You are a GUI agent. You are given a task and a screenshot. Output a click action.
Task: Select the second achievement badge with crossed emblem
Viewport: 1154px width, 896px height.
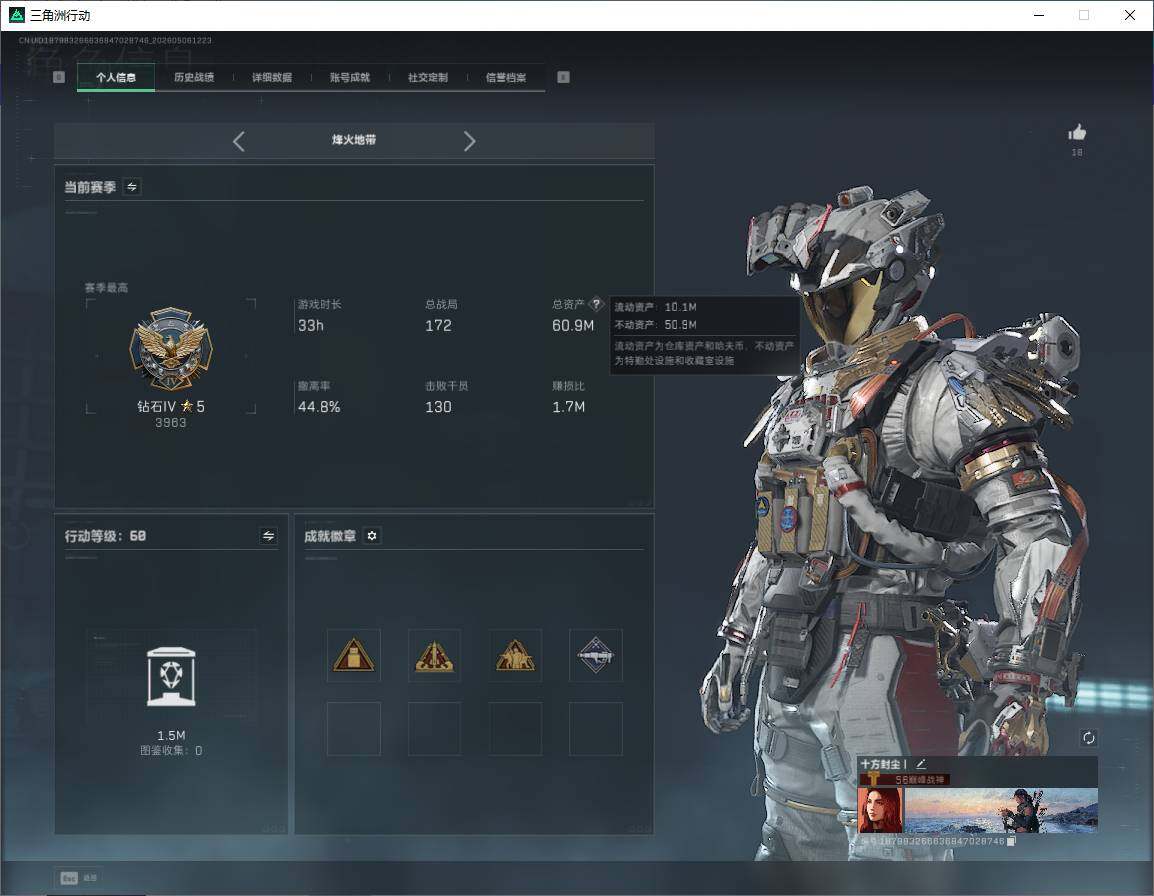[x=434, y=655]
